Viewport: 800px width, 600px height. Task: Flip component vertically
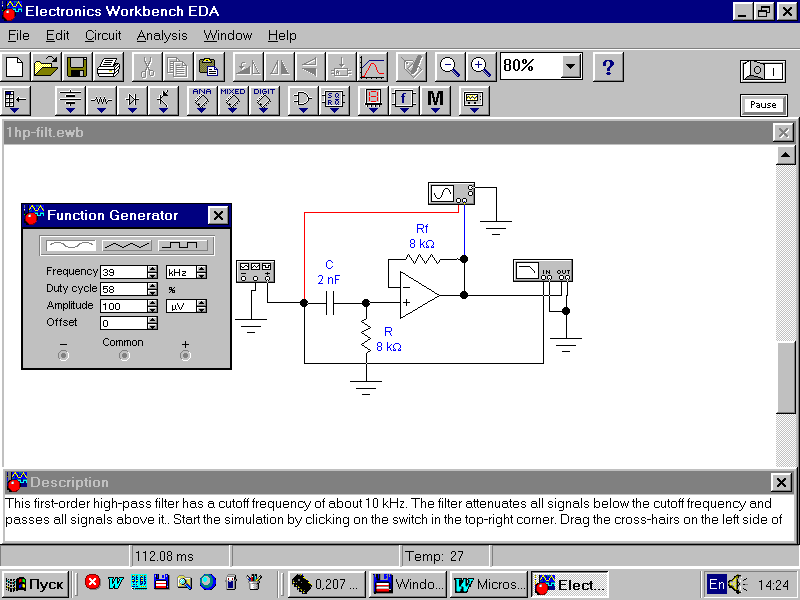310,67
